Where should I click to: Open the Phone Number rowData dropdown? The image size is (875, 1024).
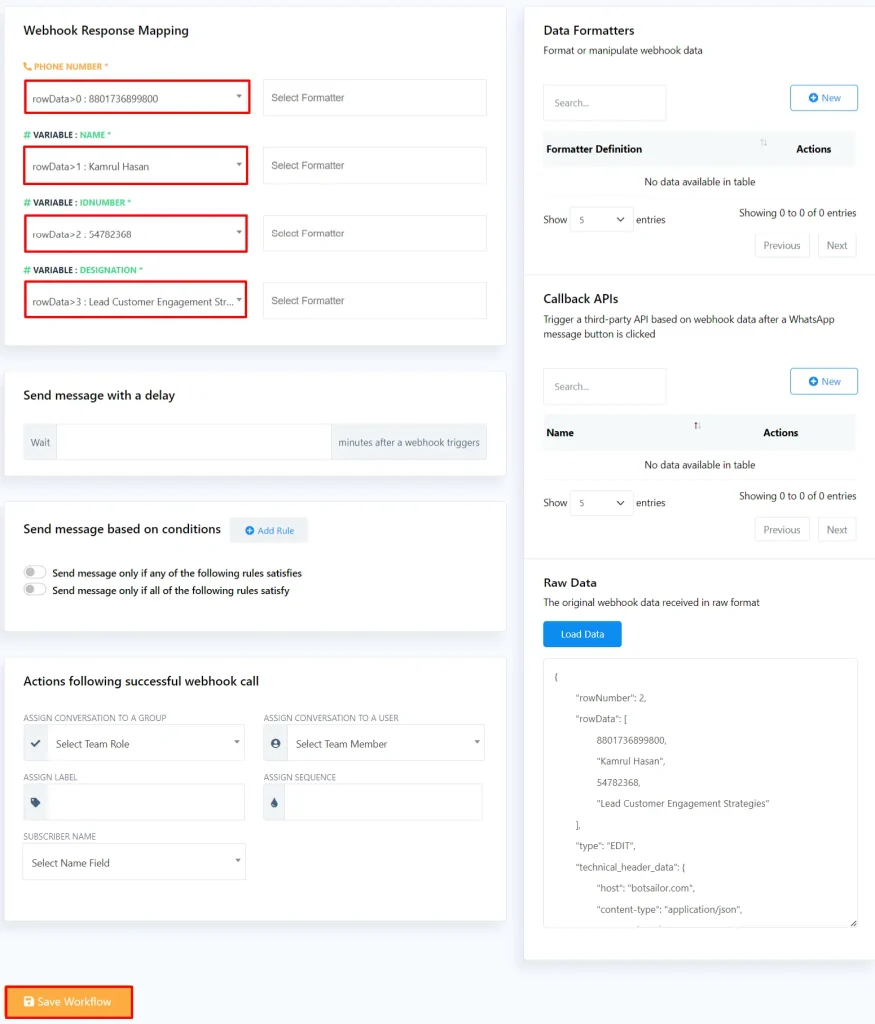coord(135,98)
